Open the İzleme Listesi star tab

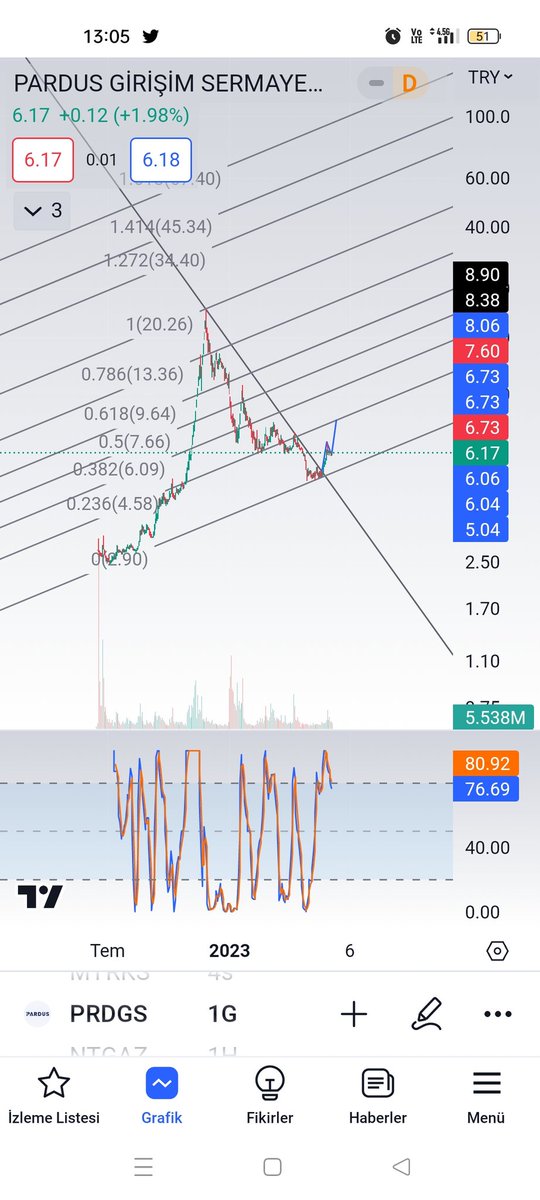[x=54, y=1097]
